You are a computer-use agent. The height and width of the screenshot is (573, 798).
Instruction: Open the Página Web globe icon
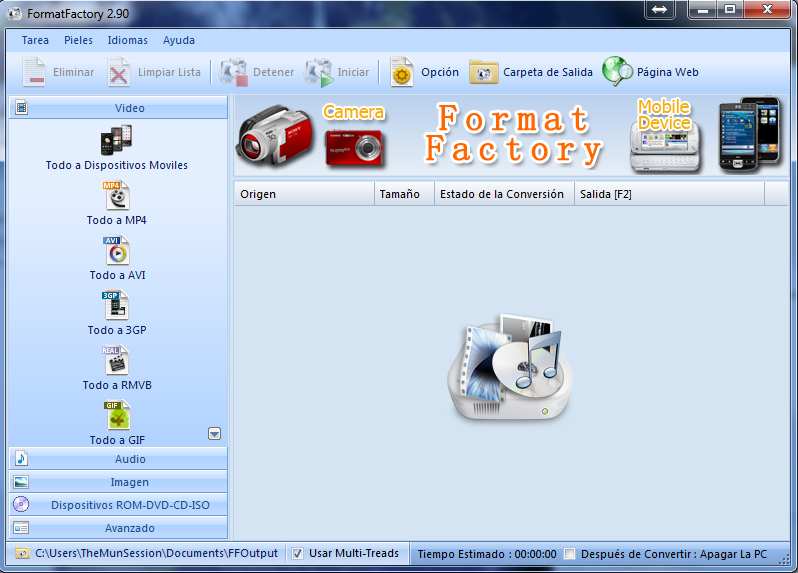[x=617, y=71]
